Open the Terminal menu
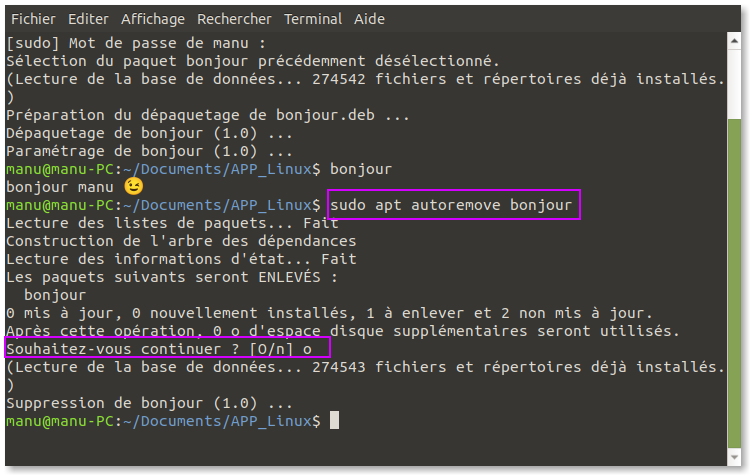Image resolution: width=750 pixels, height=475 pixels. (x=313, y=19)
